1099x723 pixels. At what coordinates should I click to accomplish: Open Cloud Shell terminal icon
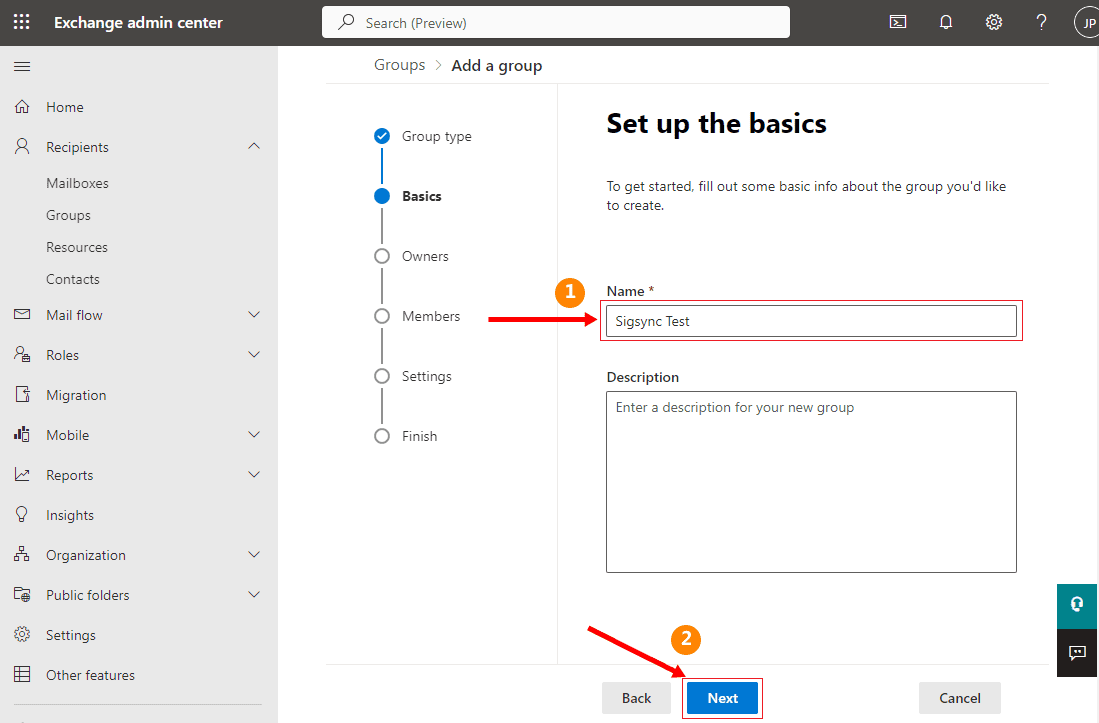click(x=898, y=22)
